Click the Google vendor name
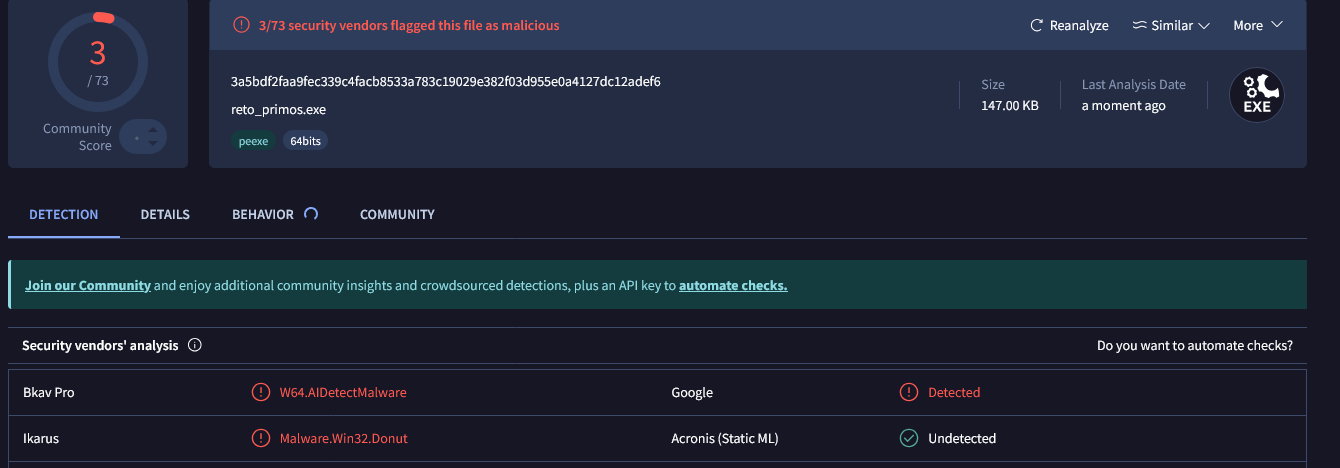The width and height of the screenshot is (1340, 468). 692,392
